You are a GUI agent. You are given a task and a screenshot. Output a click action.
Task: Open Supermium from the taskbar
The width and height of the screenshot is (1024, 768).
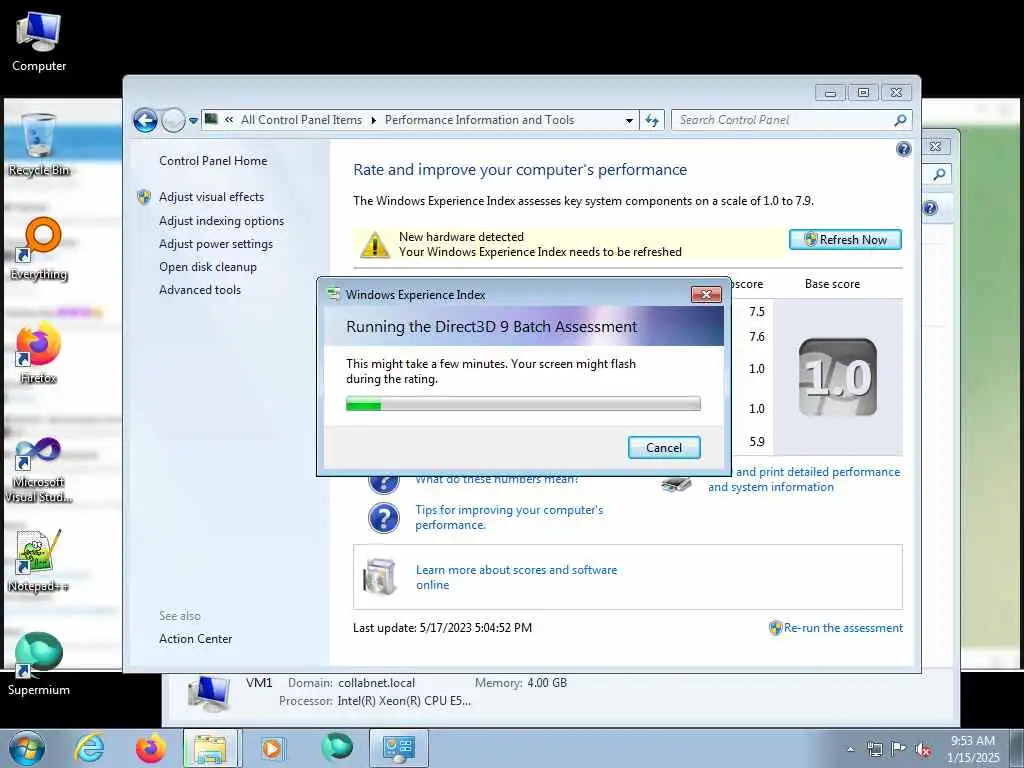pyautogui.click(x=336, y=746)
